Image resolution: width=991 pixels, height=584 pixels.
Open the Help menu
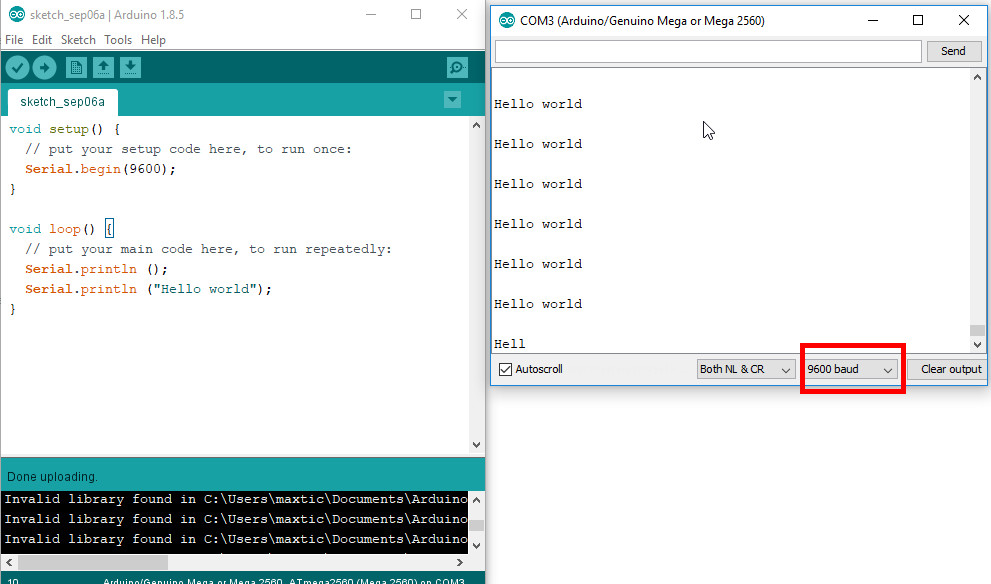click(153, 40)
